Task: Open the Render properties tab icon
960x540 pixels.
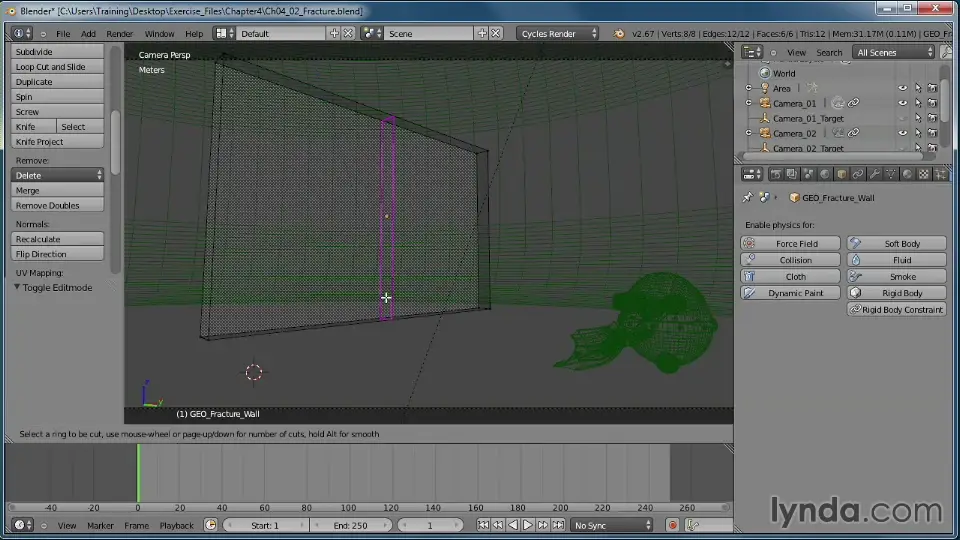Action: click(x=776, y=174)
